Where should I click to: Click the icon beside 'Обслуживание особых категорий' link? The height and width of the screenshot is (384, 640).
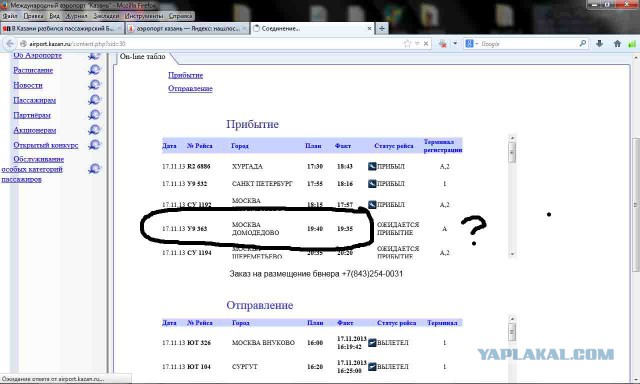click(94, 169)
